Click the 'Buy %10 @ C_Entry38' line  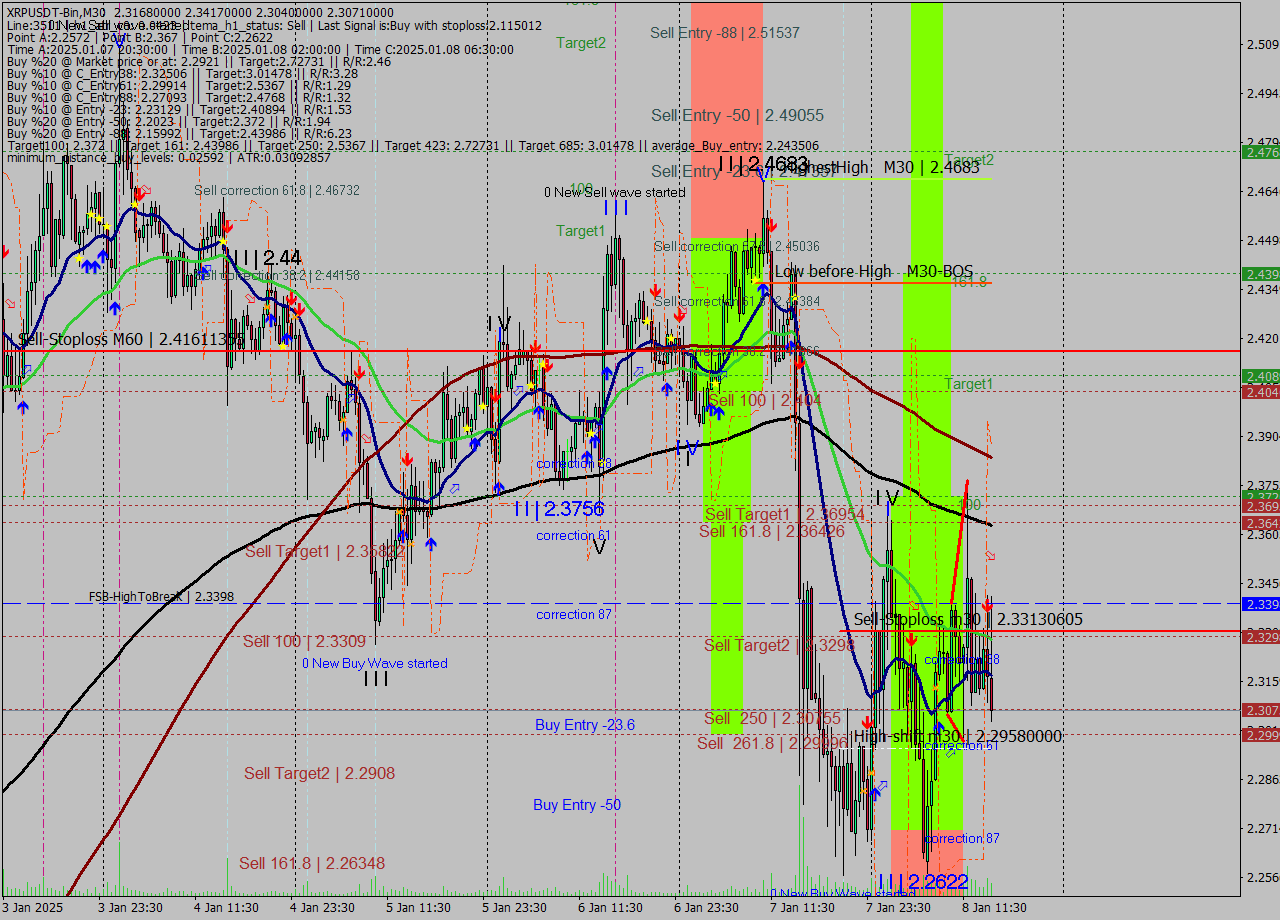pos(182,73)
